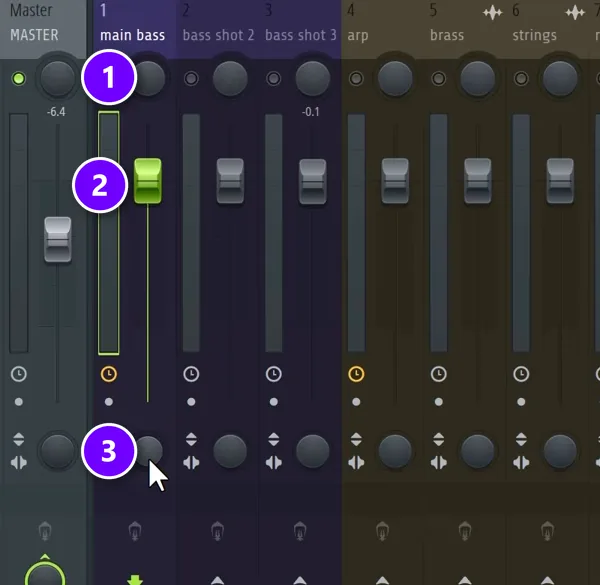This screenshot has height=585, width=600.
Task: Open the Master track latency clock
Action: [19, 374]
